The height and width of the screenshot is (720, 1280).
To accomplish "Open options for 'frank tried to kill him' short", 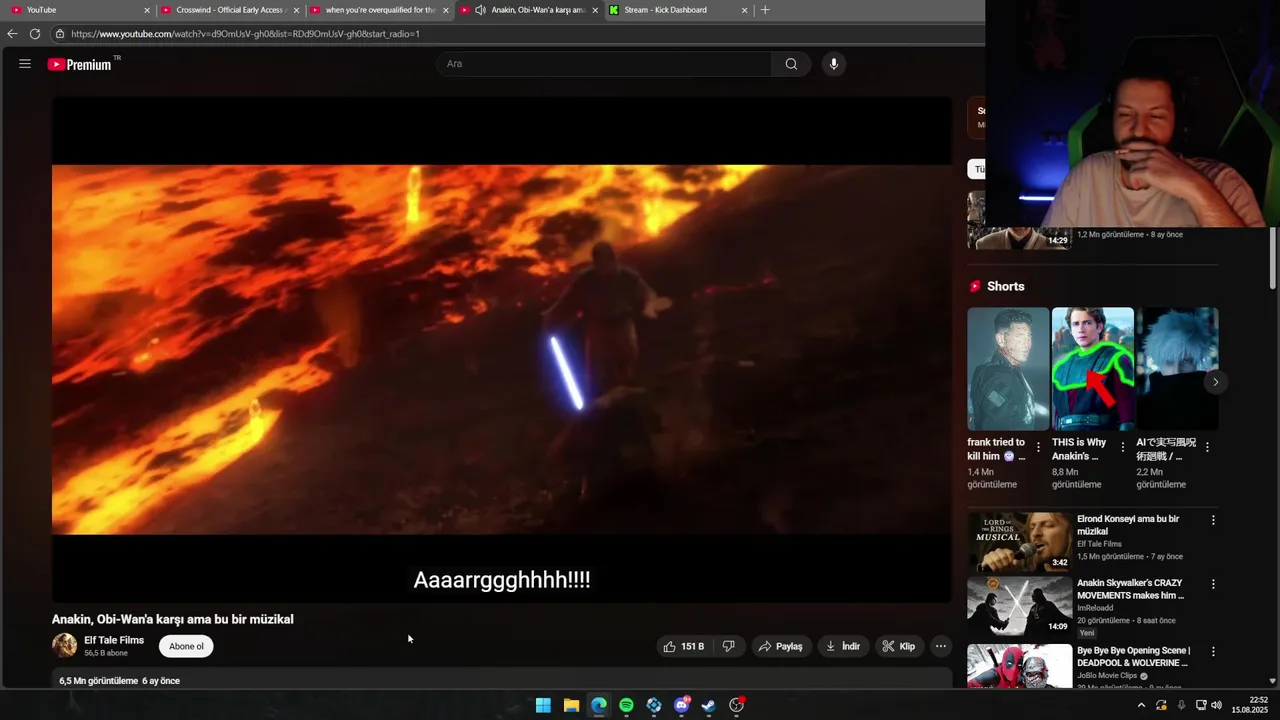I will (x=1038, y=447).
